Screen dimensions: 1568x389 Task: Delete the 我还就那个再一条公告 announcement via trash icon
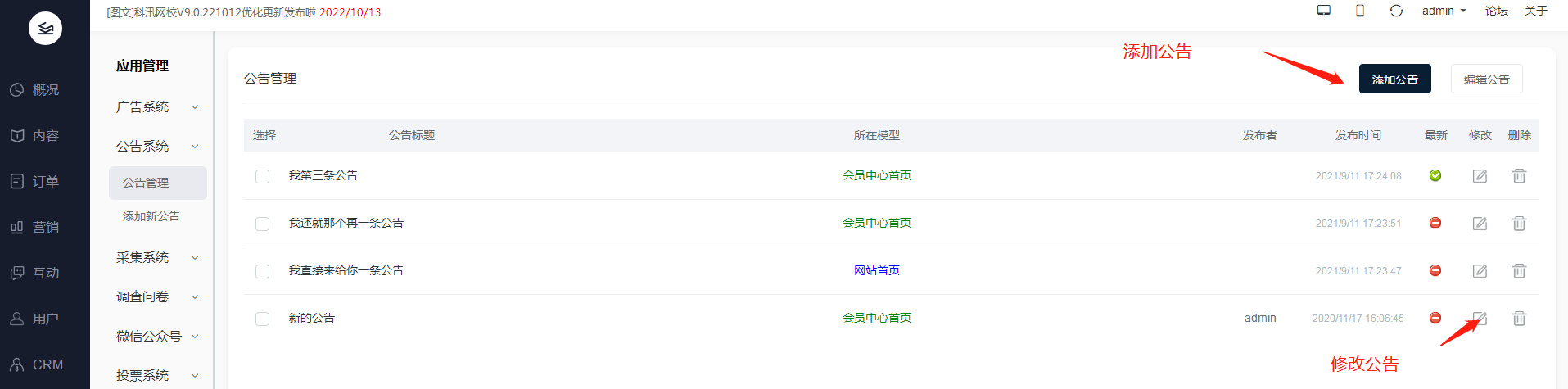[x=1519, y=224]
